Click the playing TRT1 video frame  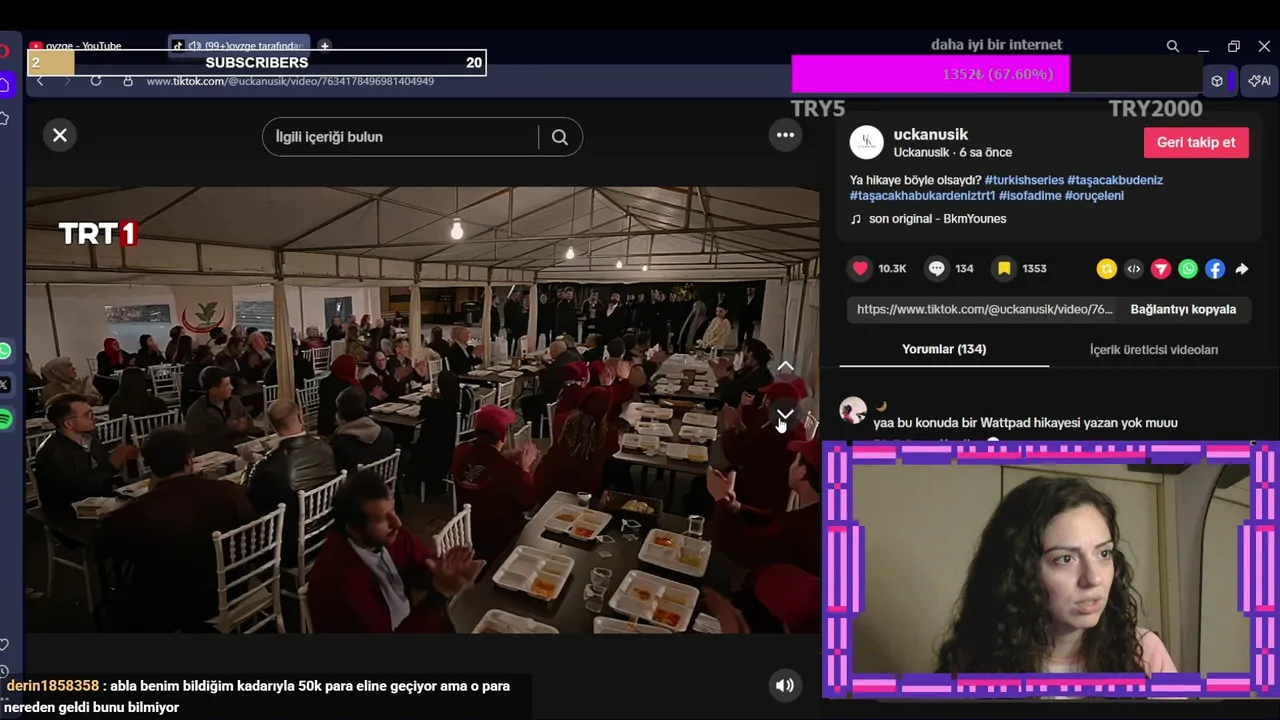click(x=422, y=410)
